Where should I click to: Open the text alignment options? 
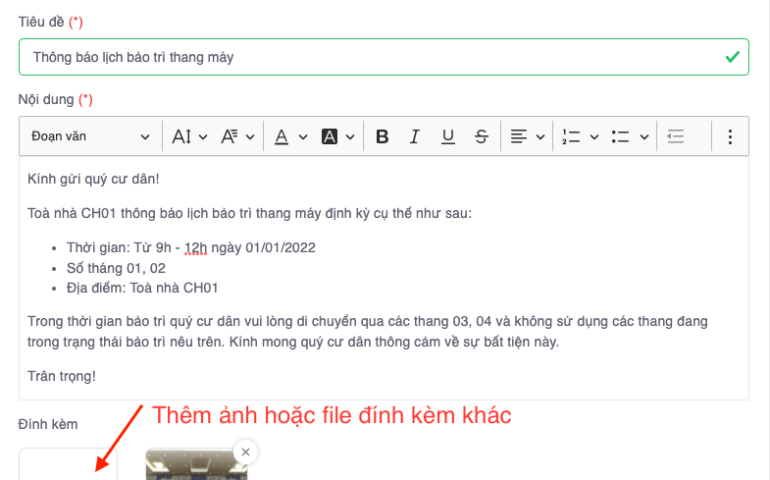coord(526,137)
